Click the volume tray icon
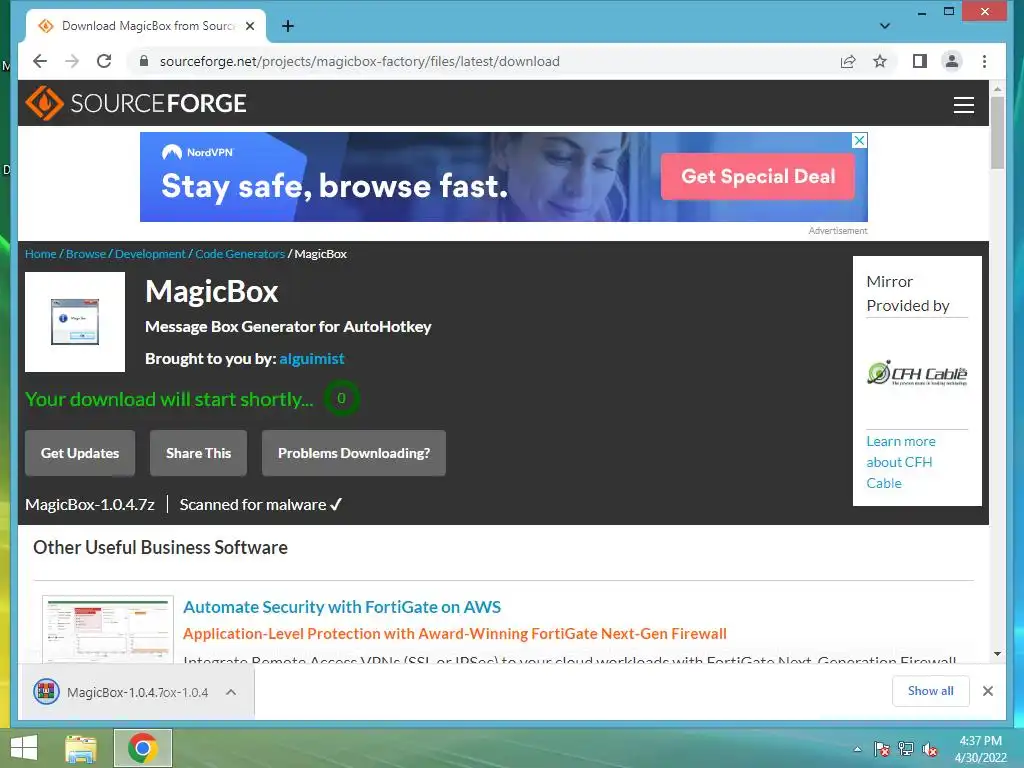This screenshot has height=768, width=1024. [930, 749]
